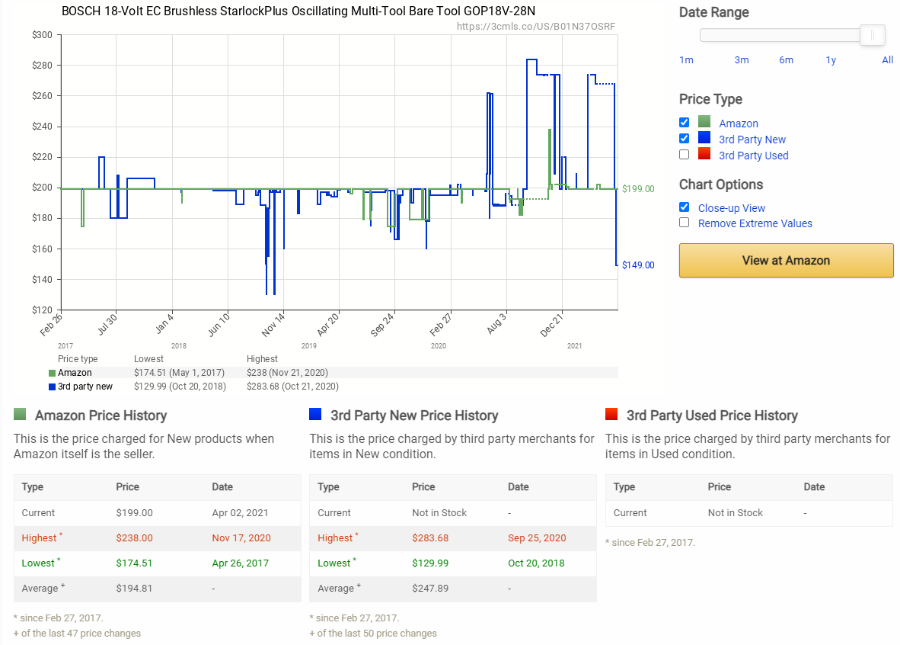Image resolution: width=900 pixels, height=645 pixels.
Task: Click the blue 3rd Party New swatch
Action: [704, 138]
